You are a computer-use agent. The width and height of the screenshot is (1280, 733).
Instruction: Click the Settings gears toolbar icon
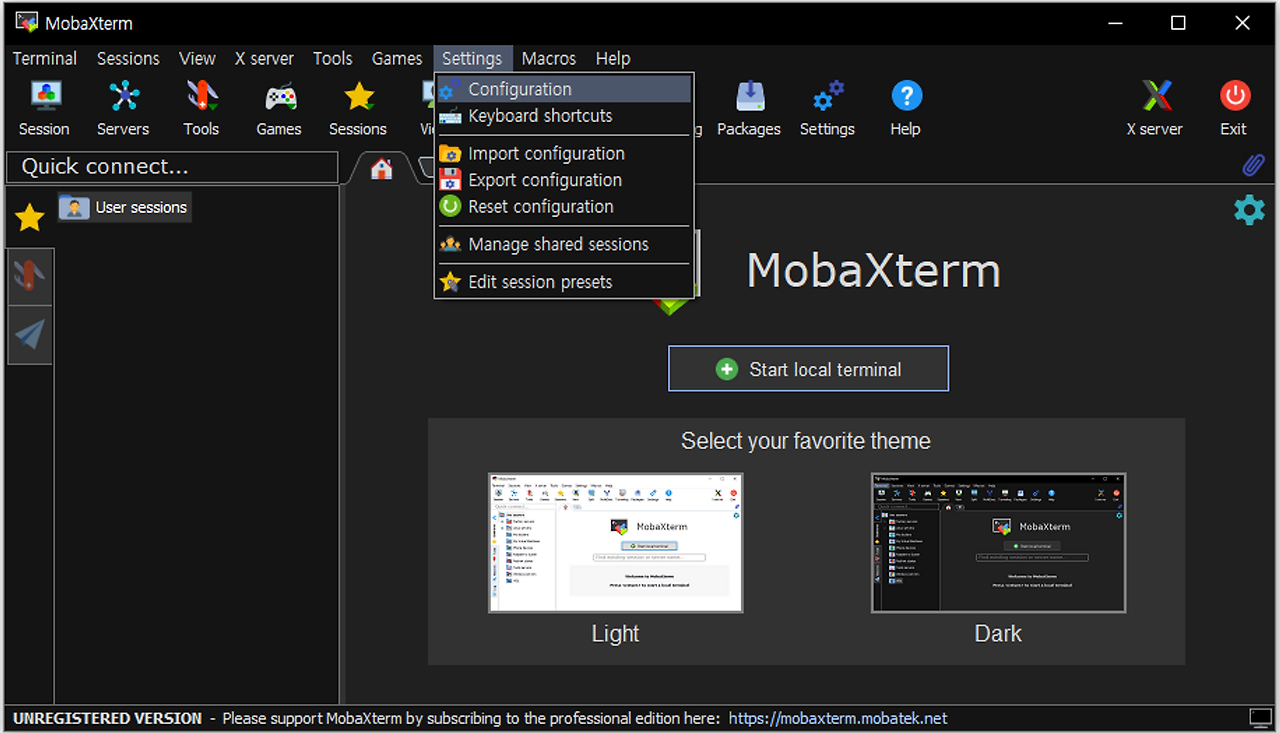(x=827, y=108)
